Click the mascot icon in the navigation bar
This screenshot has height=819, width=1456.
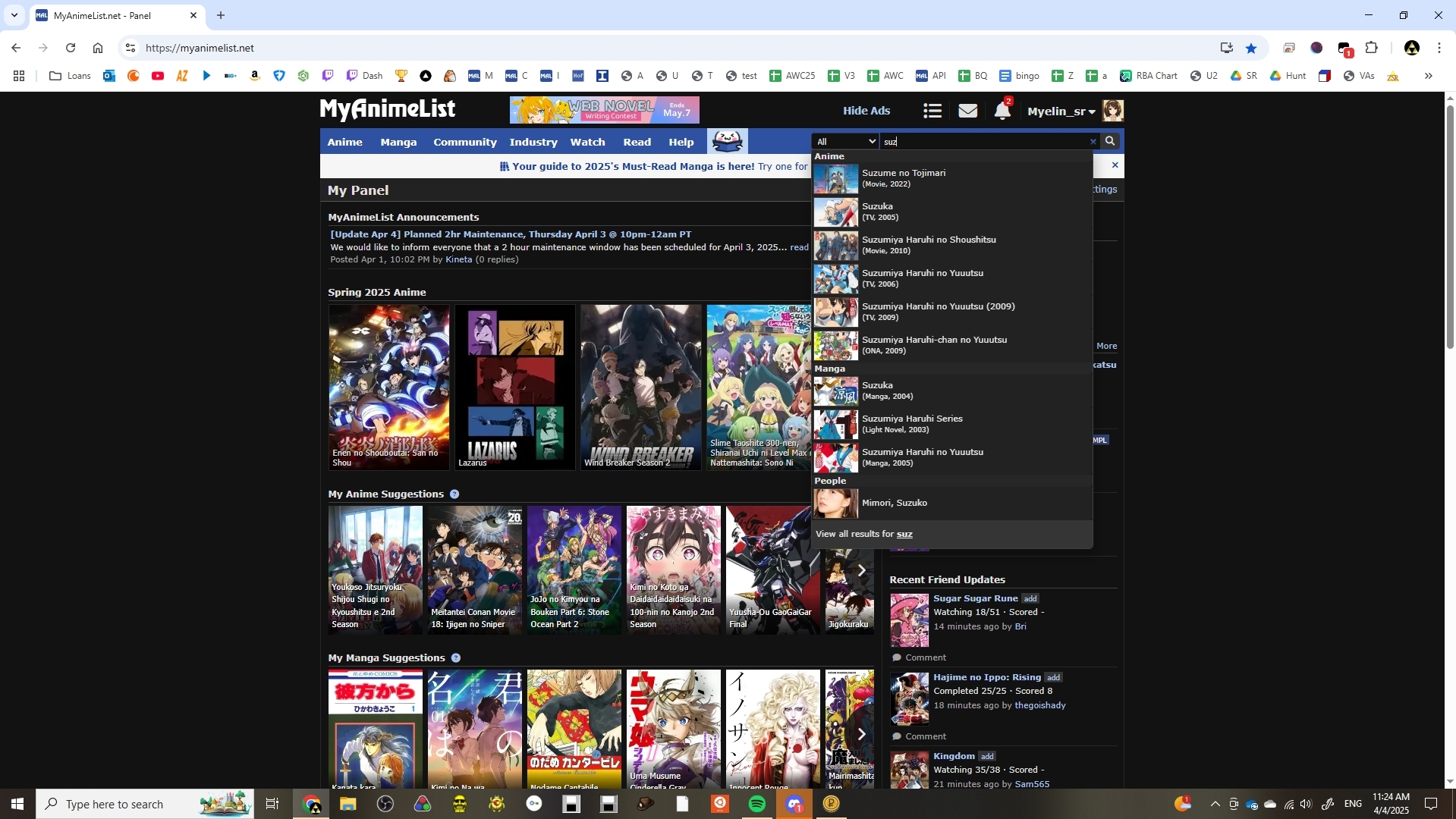tap(727, 141)
